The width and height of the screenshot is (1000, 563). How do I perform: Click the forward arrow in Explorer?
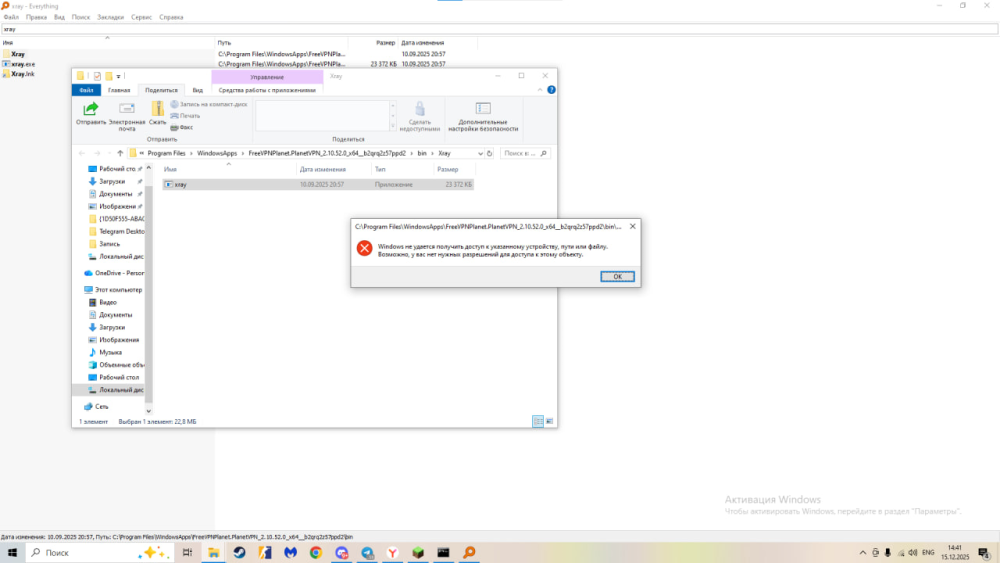(x=97, y=154)
